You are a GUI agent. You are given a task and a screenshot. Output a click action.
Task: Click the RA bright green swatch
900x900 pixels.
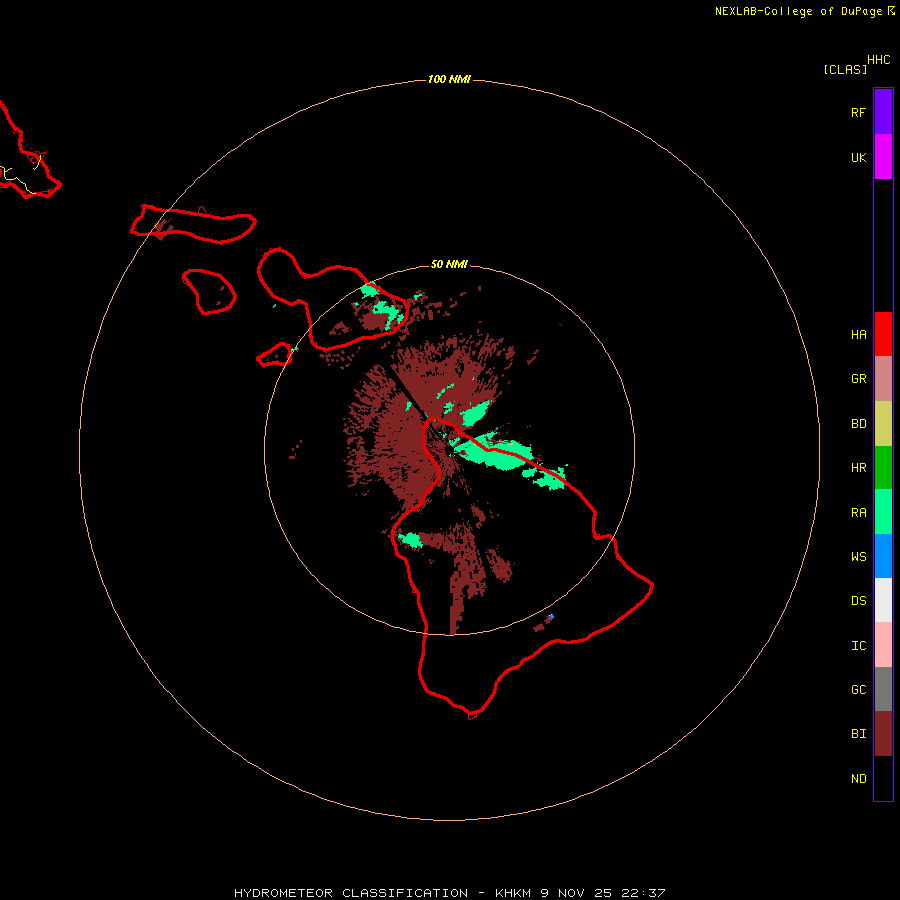[883, 511]
